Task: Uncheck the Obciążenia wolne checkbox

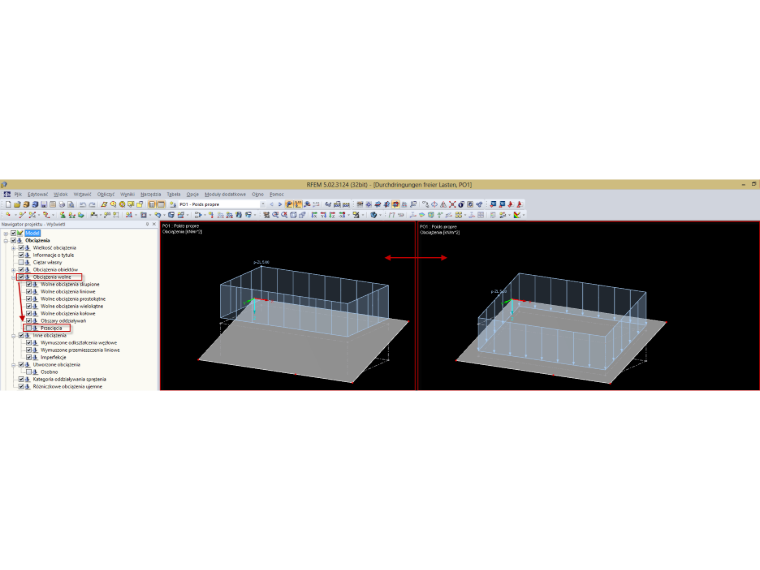Action: pos(21,277)
